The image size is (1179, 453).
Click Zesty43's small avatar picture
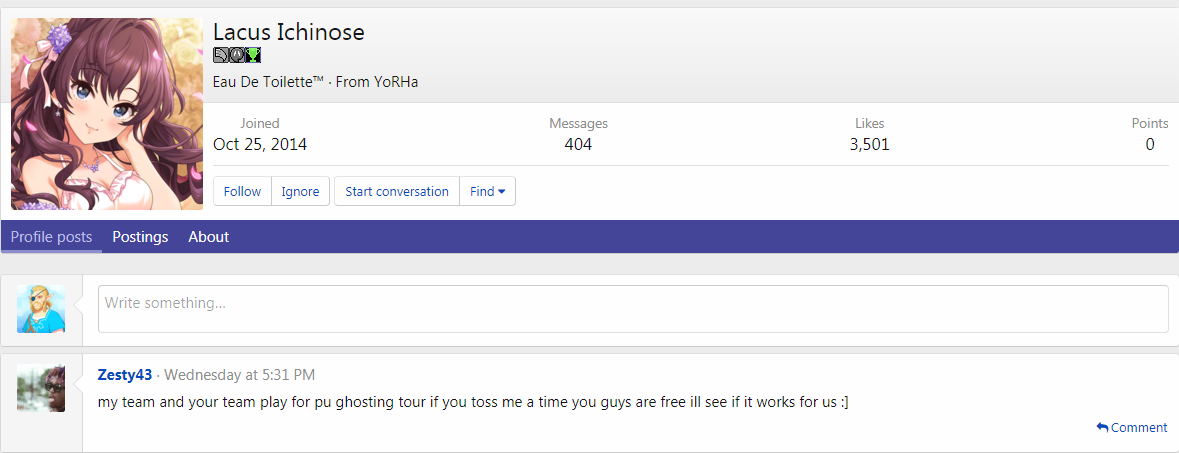41,388
